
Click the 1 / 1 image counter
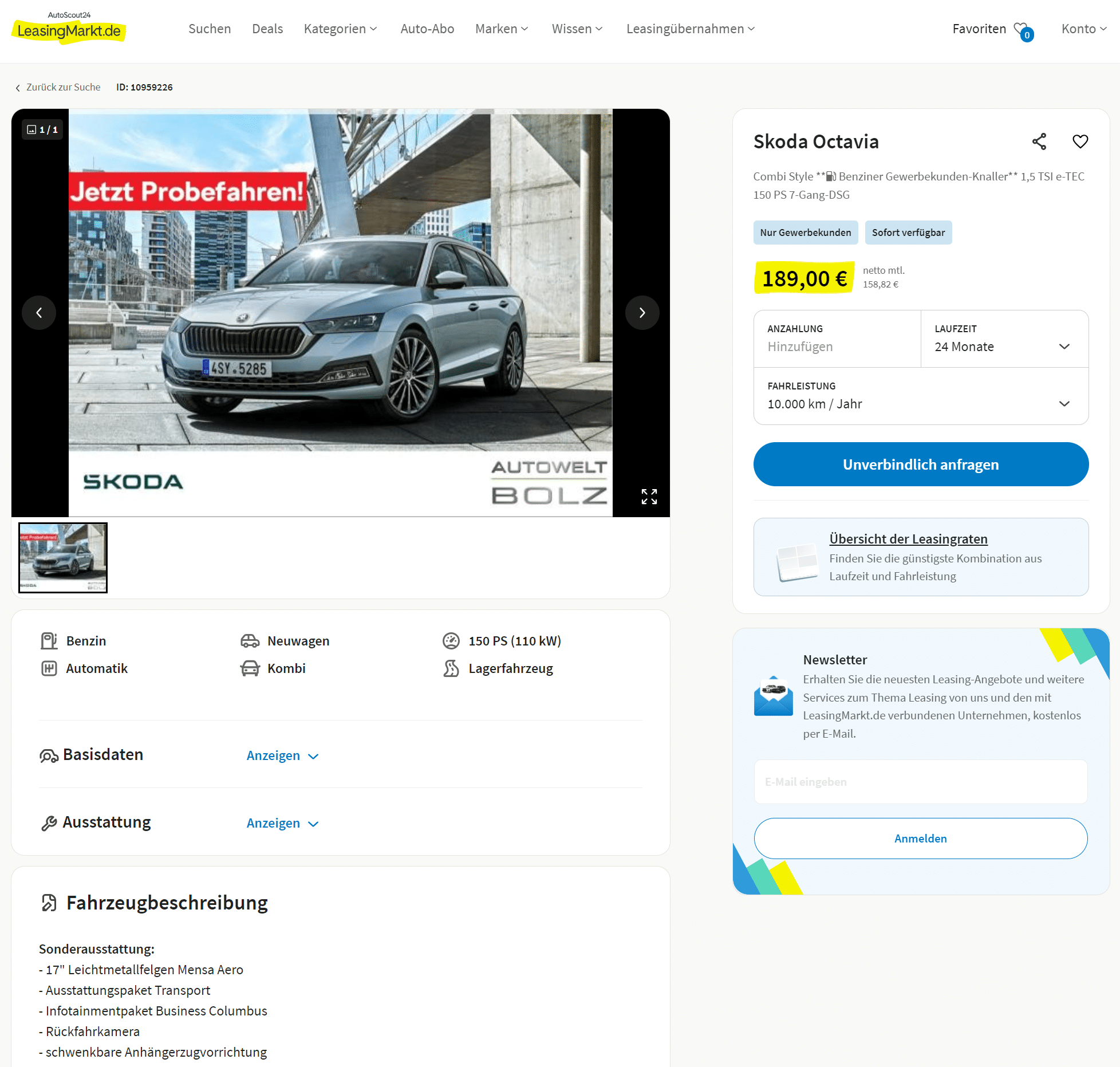(43, 130)
